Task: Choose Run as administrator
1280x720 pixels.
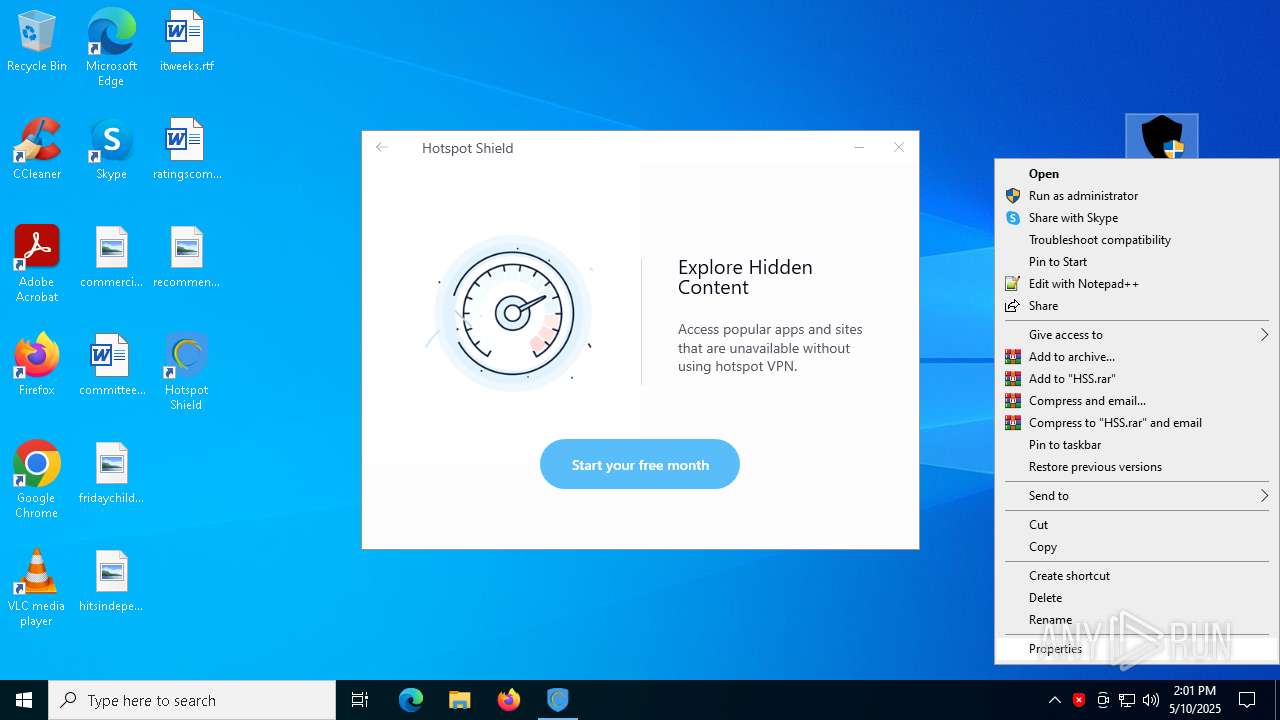Action: point(1137,196)
